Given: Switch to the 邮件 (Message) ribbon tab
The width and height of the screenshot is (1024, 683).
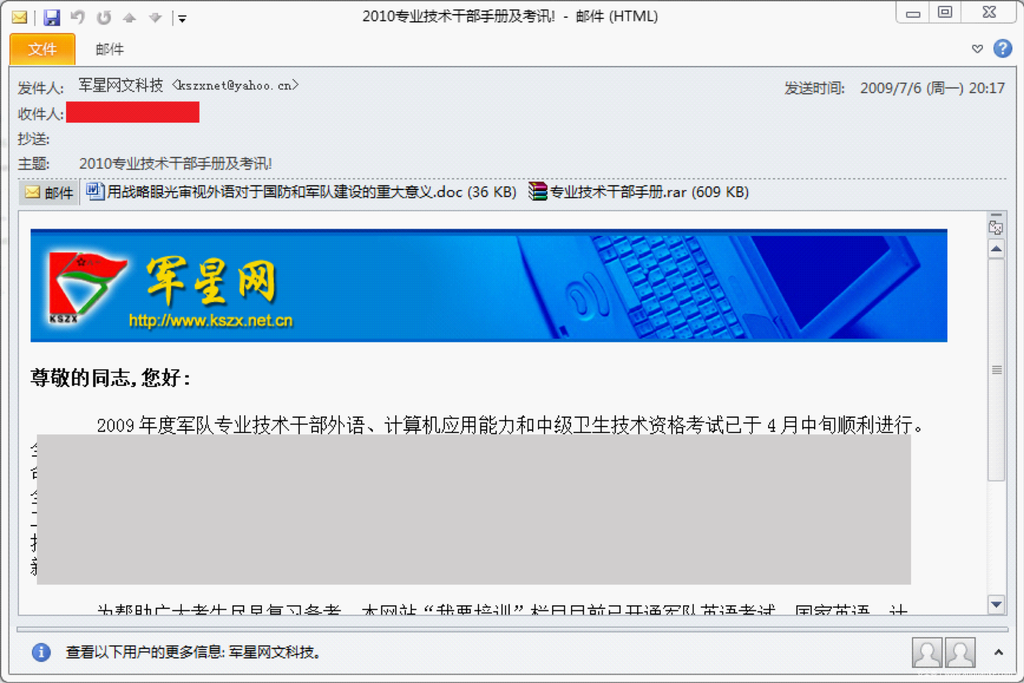Looking at the screenshot, I should [x=110, y=49].
